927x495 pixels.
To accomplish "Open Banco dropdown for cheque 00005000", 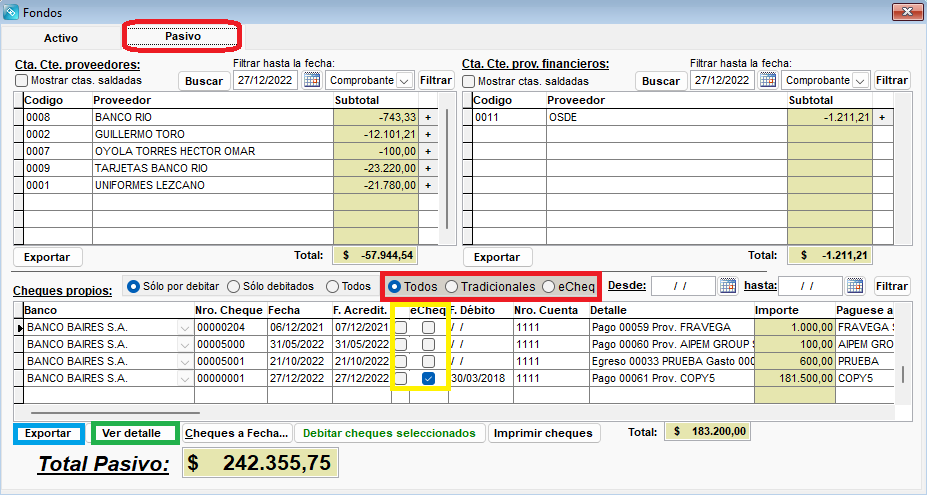I will coord(185,344).
